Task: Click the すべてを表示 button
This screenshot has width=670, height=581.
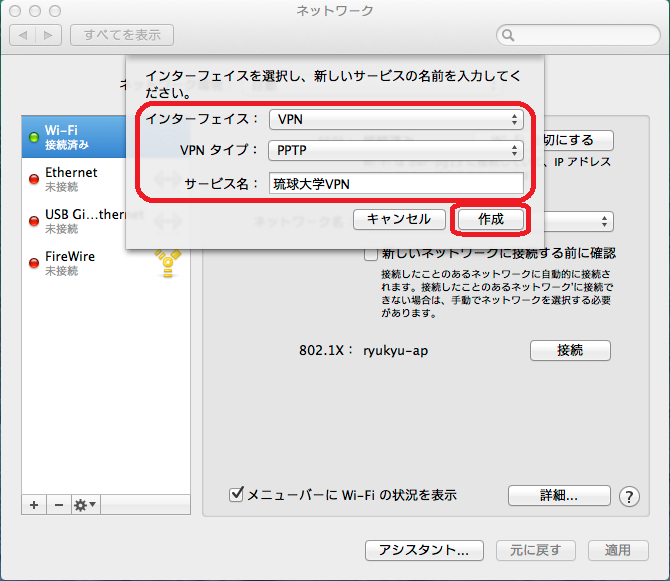Action: click(122, 35)
